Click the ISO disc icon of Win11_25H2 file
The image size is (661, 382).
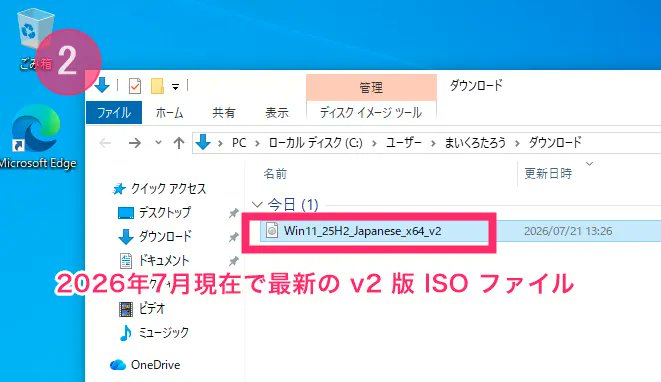tap(272, 231)
